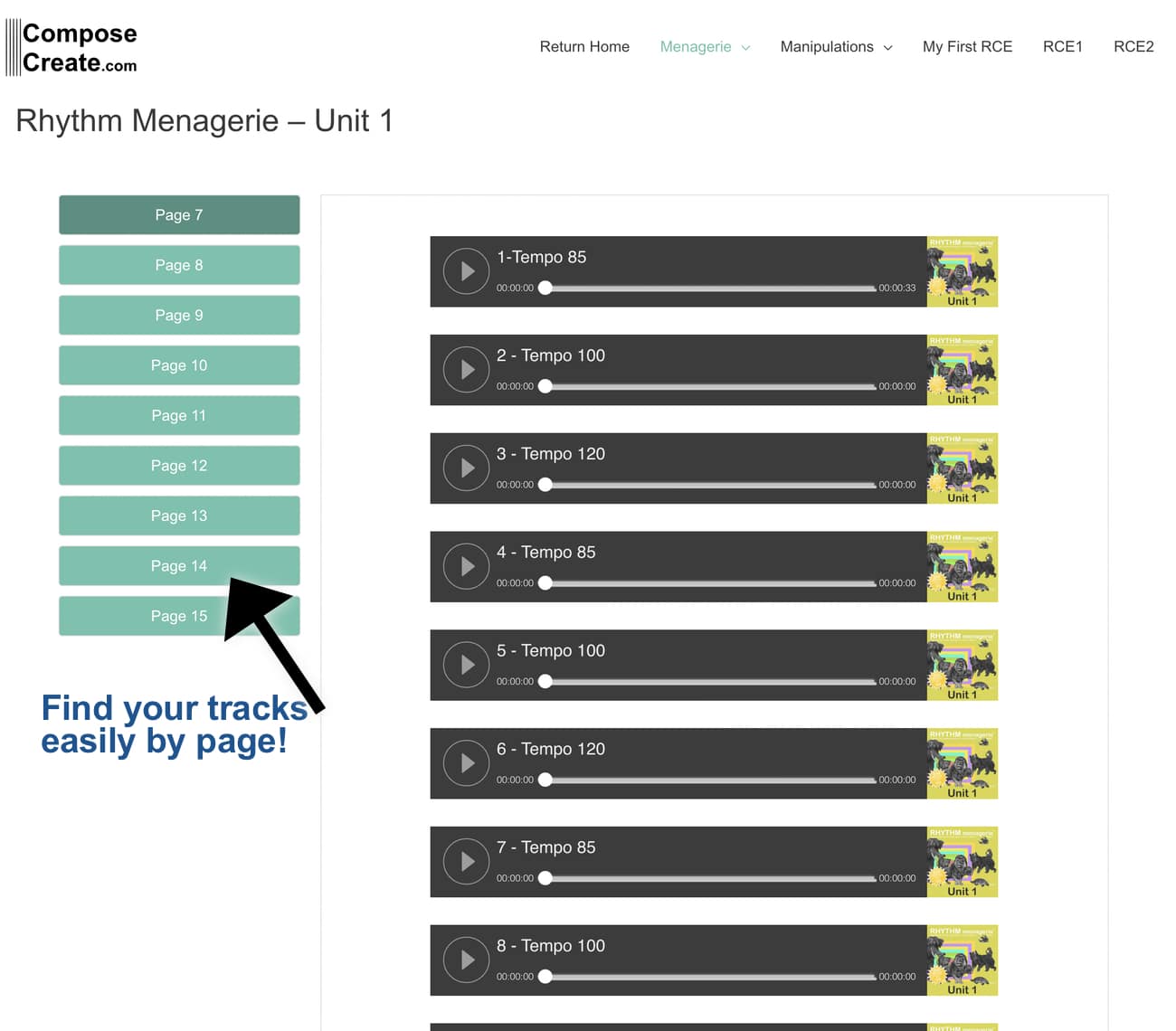The width and height of the screenshot is (1176, 1031).
Task: Select Return Home in the navigation
Action: [584, 46]
